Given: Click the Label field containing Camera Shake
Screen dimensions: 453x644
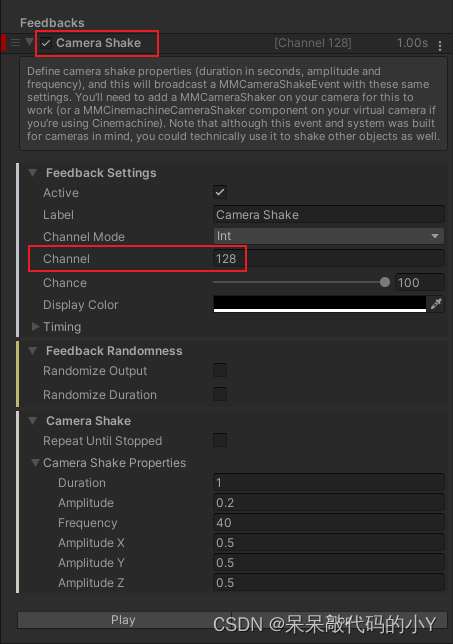Looking at the screenshot, I should [x=329, y=214].
